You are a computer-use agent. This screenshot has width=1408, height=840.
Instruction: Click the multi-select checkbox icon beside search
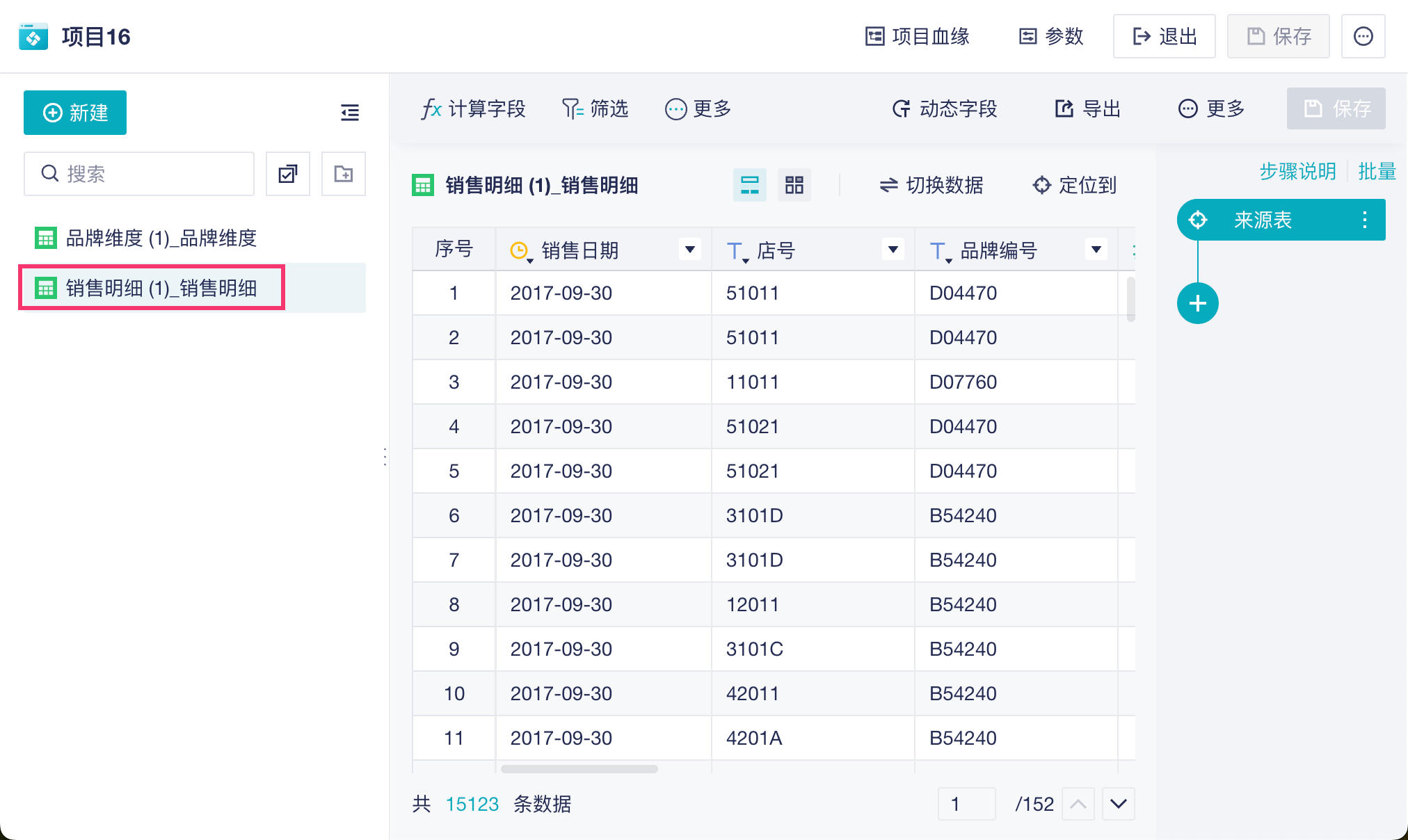pos(288,174)
